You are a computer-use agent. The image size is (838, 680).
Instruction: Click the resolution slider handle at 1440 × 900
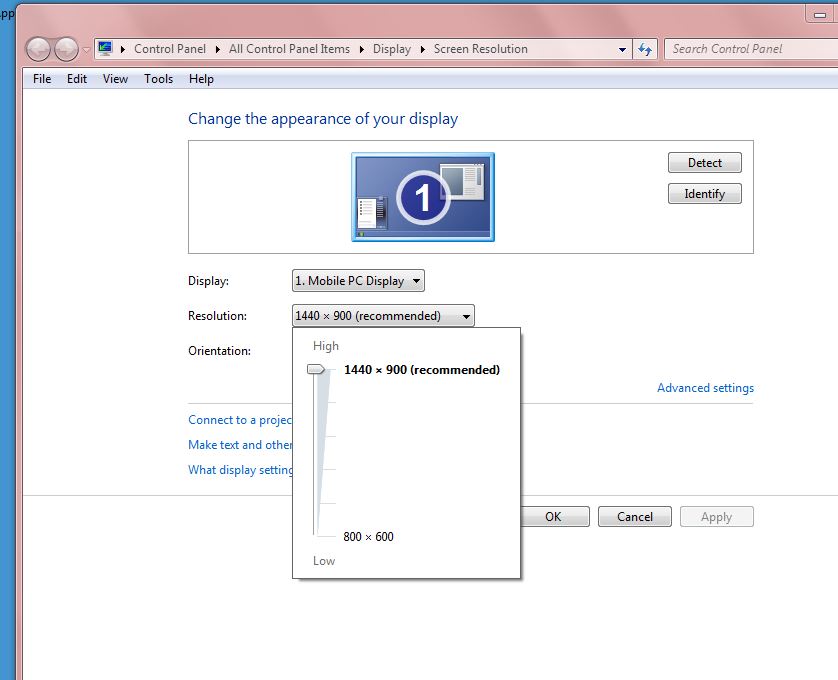(x=317, y=370)
